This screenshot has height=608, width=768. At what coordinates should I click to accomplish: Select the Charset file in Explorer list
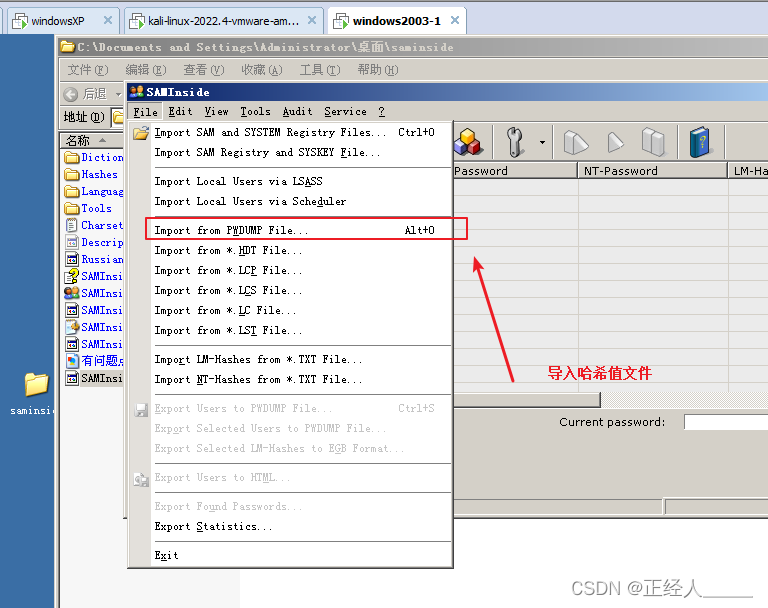point(94,225)
